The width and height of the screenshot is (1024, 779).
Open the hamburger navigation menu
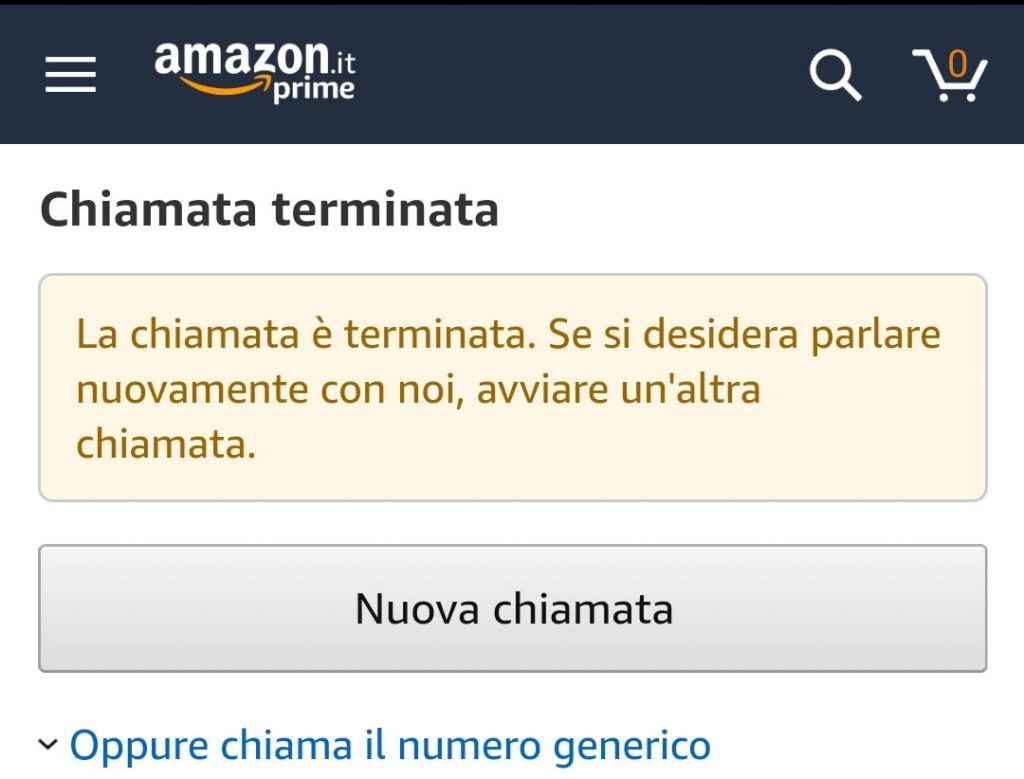tap(70, 75)
